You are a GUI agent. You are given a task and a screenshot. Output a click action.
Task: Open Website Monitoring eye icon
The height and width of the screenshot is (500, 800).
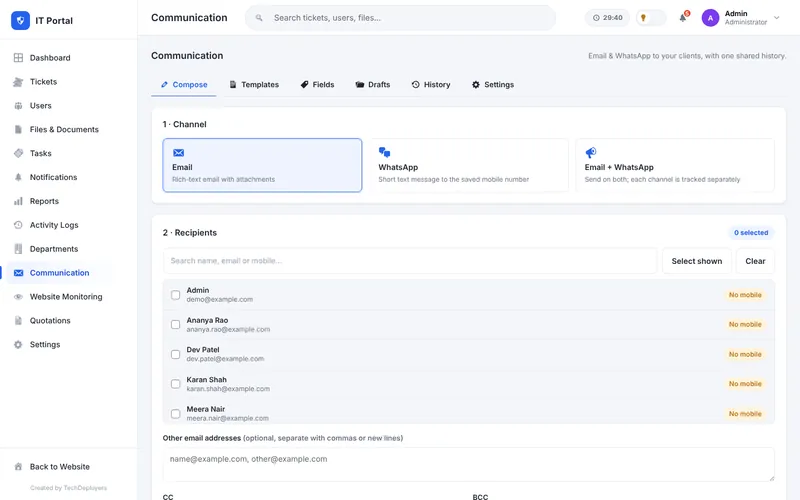[18, 297]
